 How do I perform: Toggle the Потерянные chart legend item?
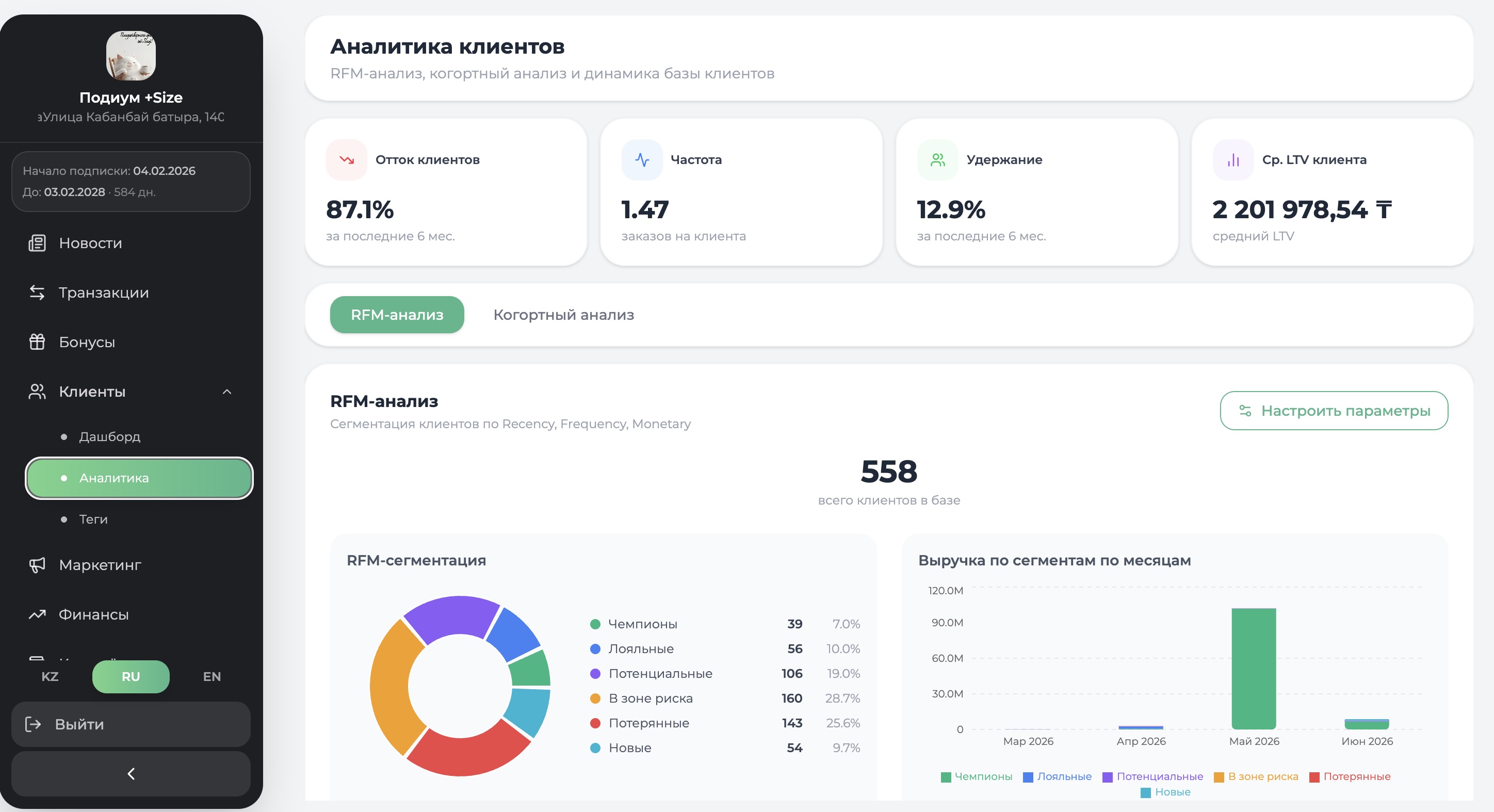point(1350,776)
